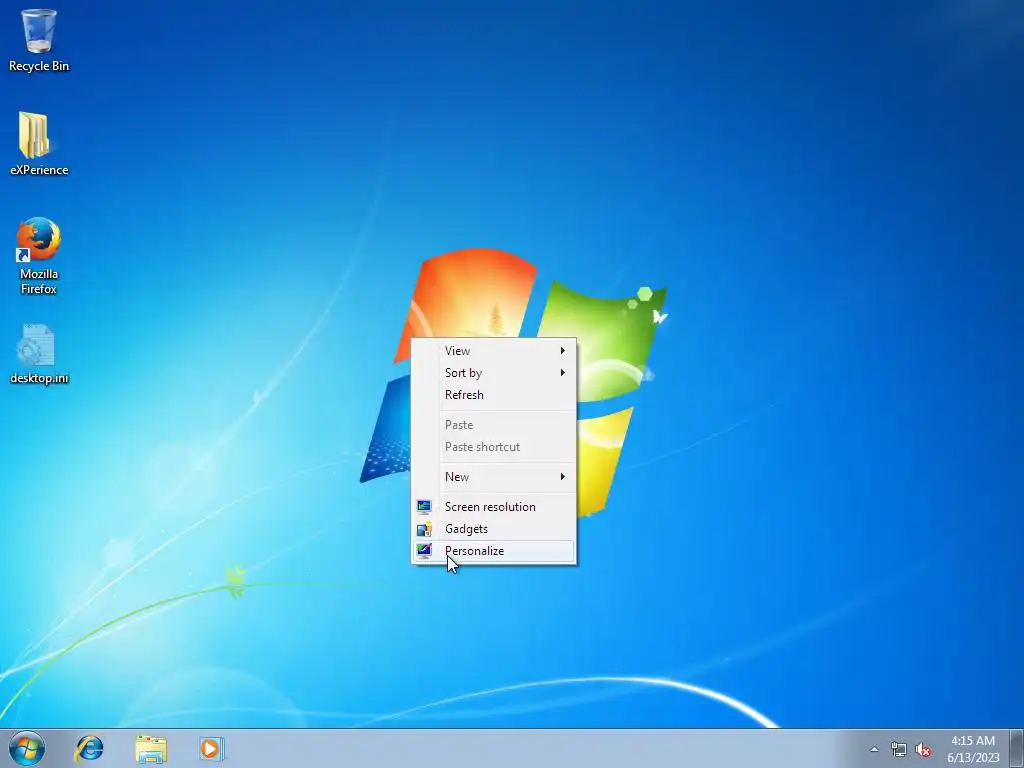Open Gadgets from the context menu

[x=494, y=529]
